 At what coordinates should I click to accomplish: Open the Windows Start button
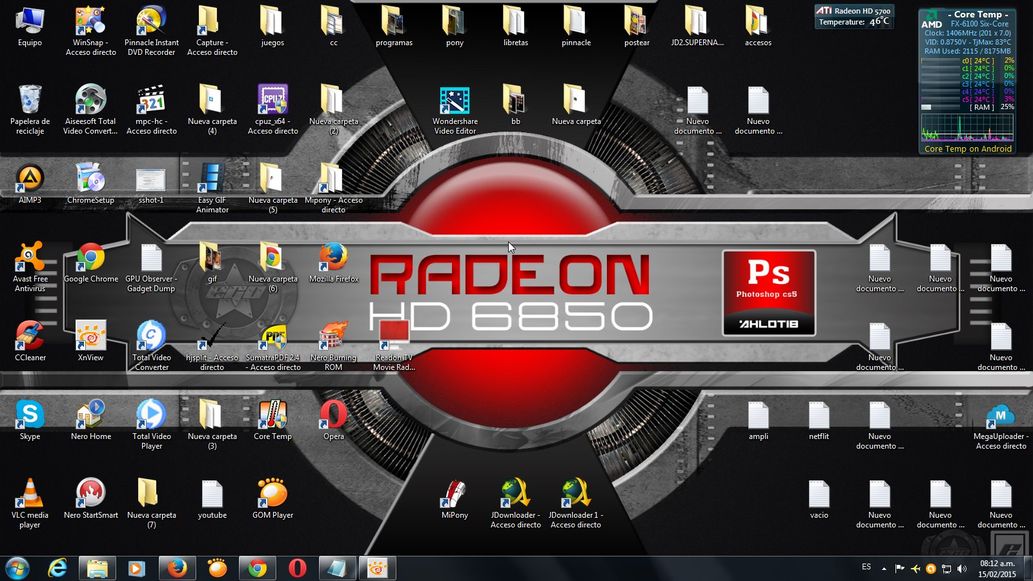click(17, 568)
